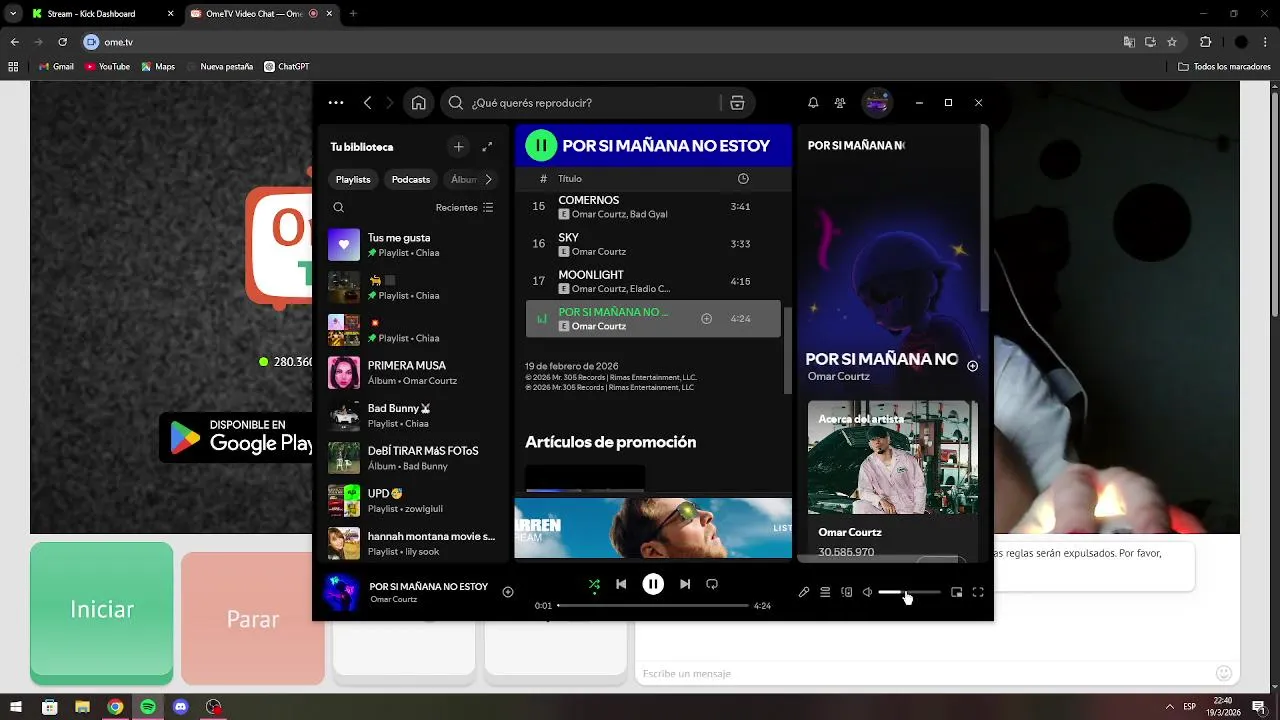Viewport: 1280px width, 720px height.
Task: Open Recientes sort options
Action: point(464,207)
